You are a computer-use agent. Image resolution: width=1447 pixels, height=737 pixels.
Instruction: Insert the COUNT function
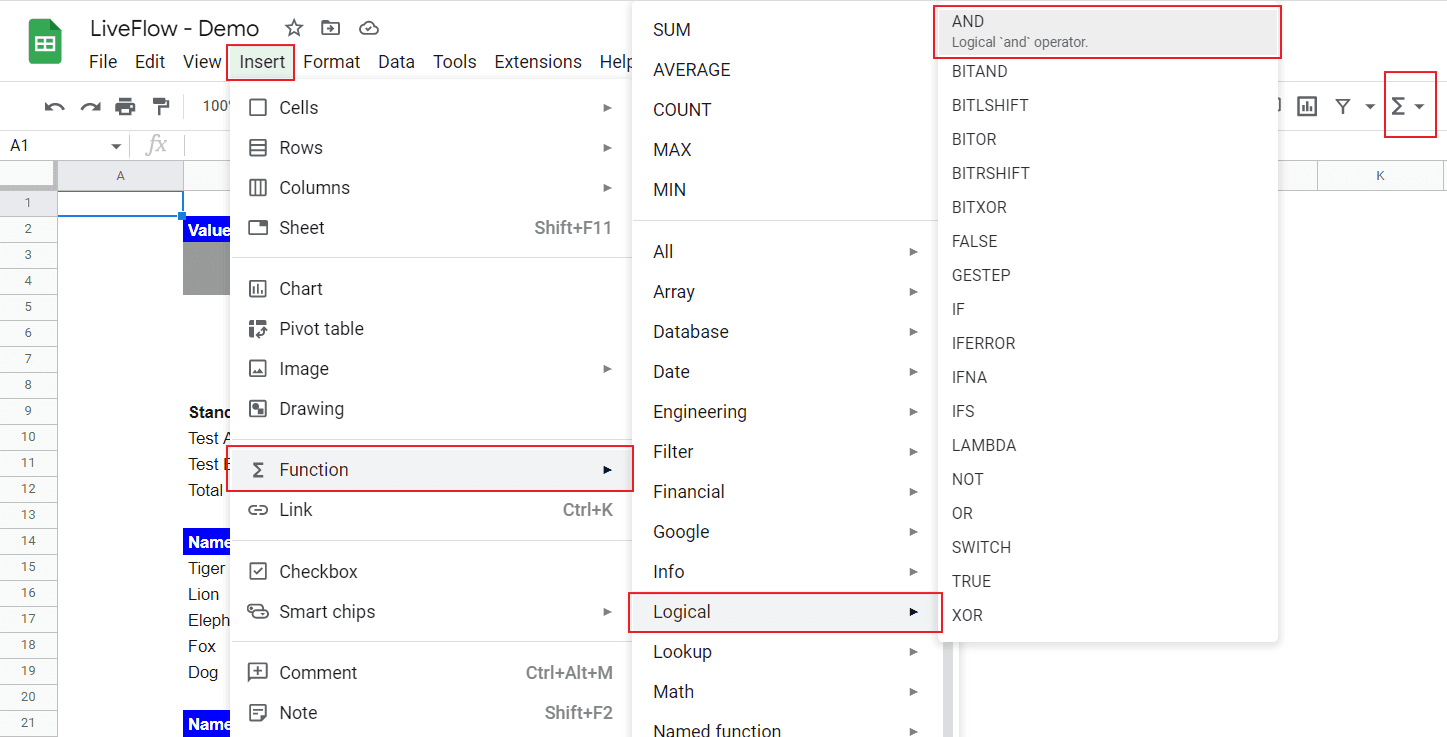pos(786,110)
